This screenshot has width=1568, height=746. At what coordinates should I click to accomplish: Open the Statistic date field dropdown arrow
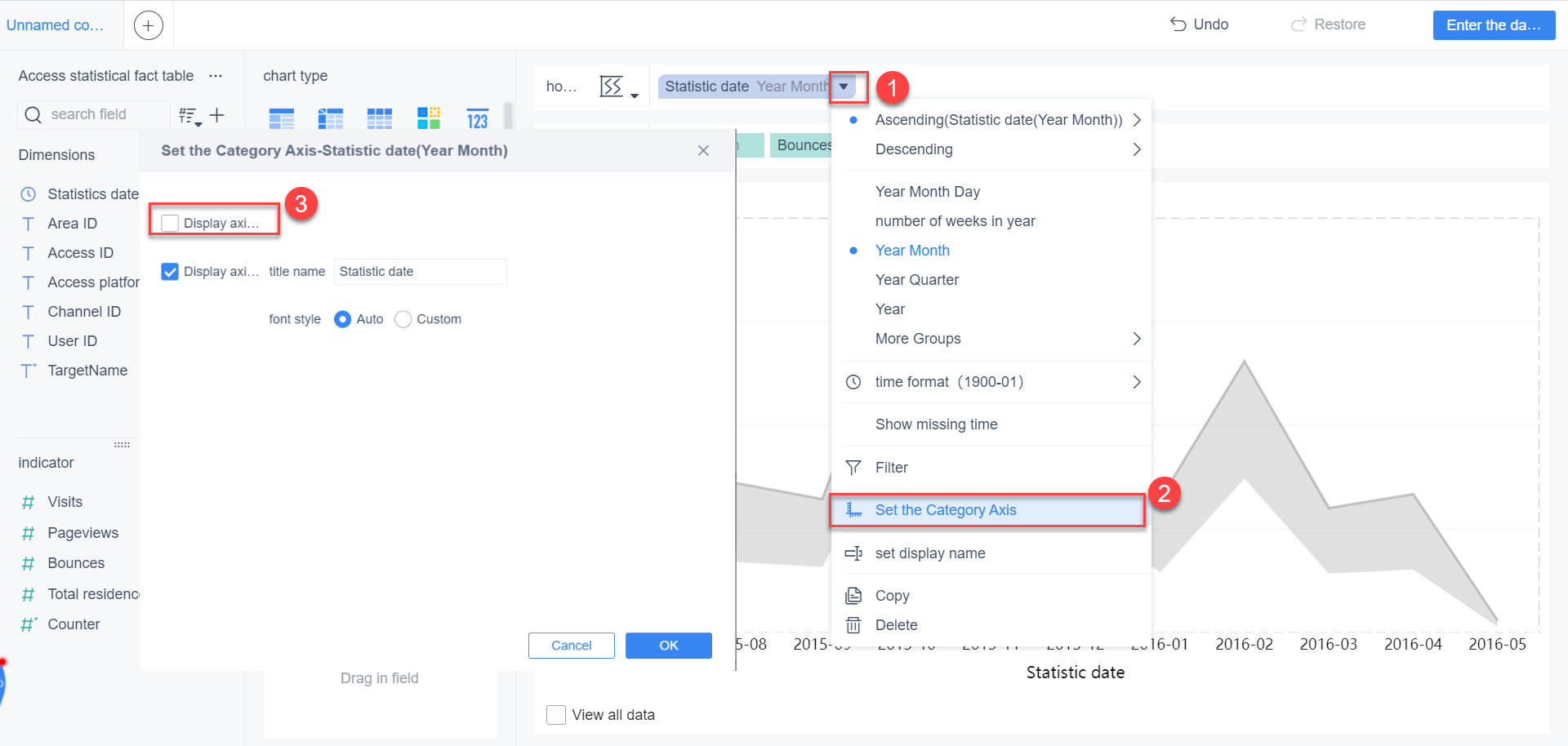(844, 87)
